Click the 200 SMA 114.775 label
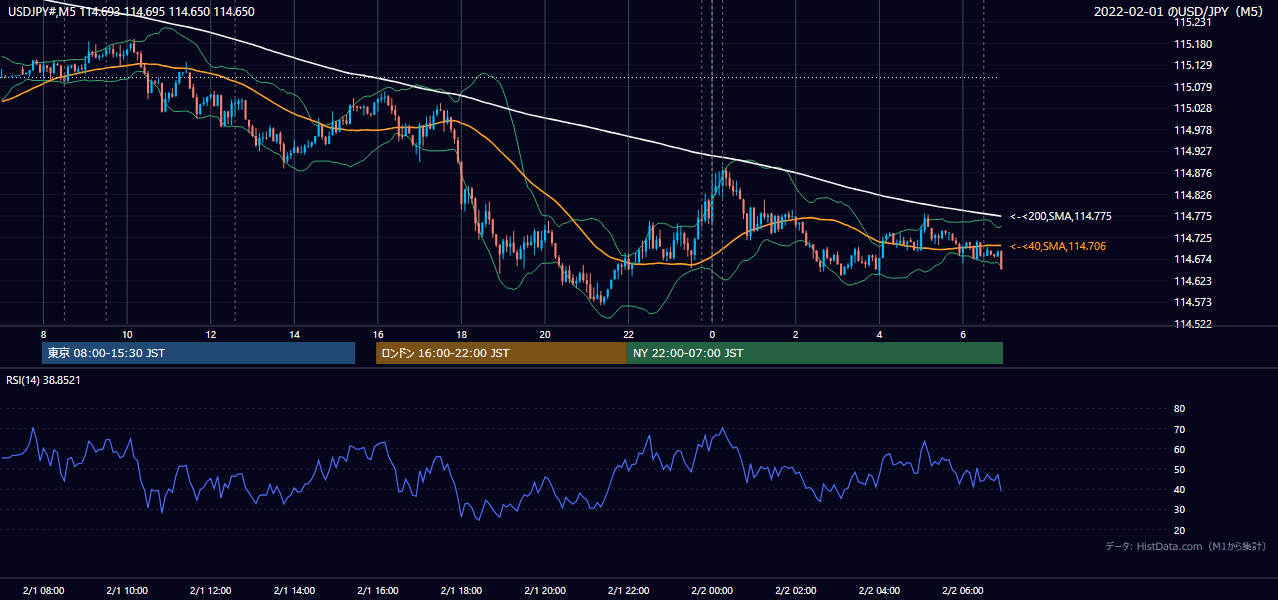Viewport: 1278px width, 600px height. pyautogui.click(x=1061, y=216)
